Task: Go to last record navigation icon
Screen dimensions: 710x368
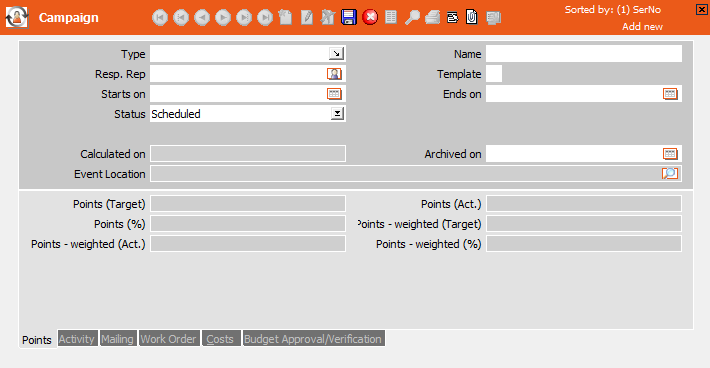Action: point(265,18)
